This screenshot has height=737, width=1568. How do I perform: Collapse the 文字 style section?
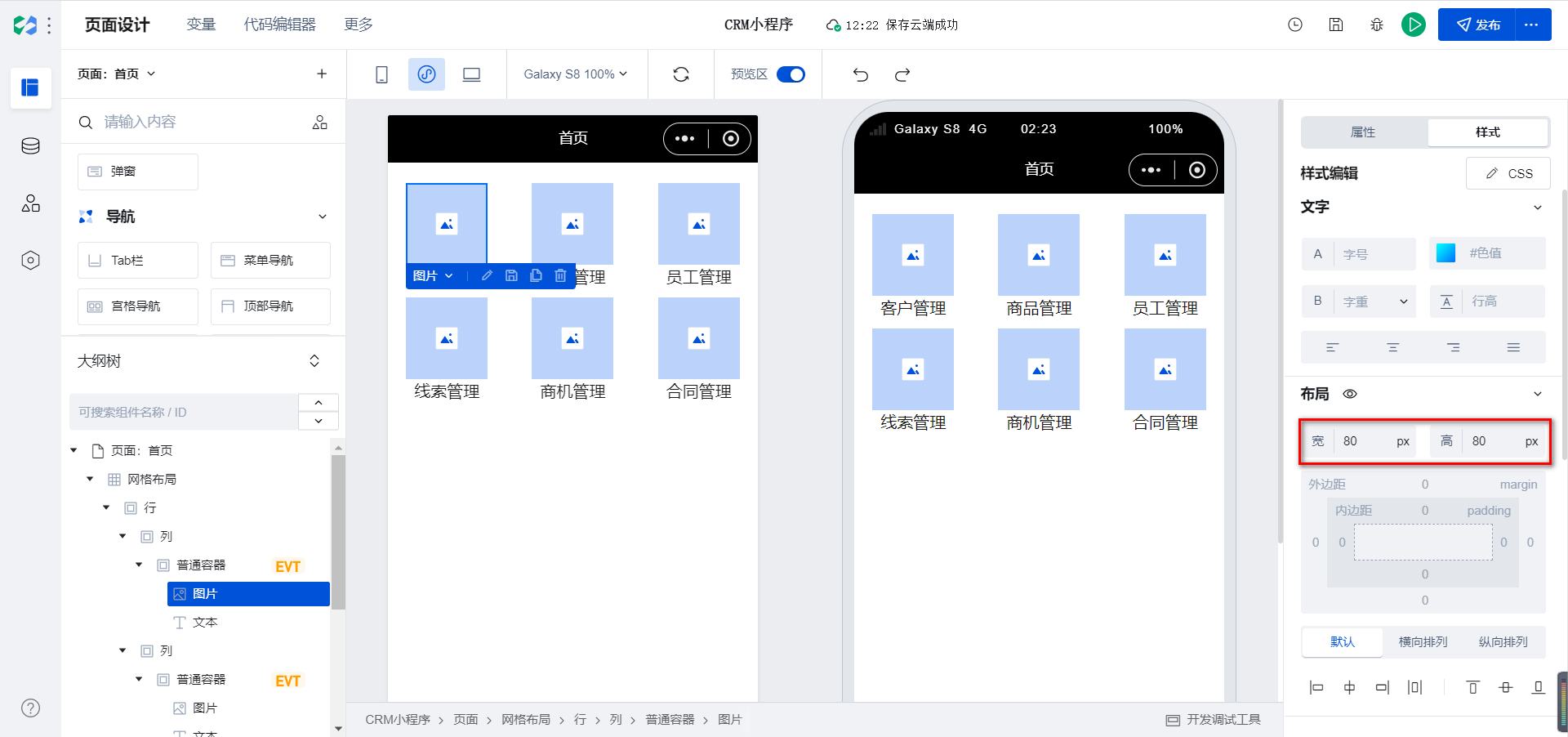(x=1538, y=208)
